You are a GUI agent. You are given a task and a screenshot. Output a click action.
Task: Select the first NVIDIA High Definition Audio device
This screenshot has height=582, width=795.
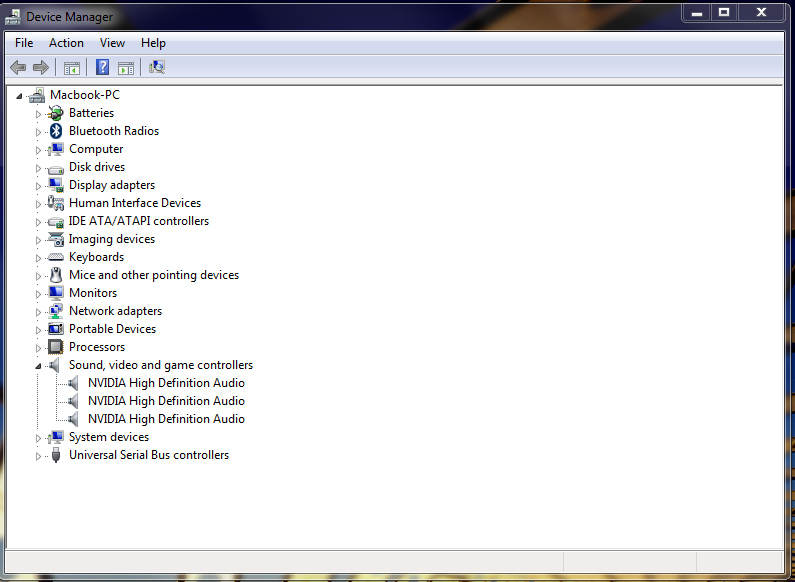[x=166, y=383]
